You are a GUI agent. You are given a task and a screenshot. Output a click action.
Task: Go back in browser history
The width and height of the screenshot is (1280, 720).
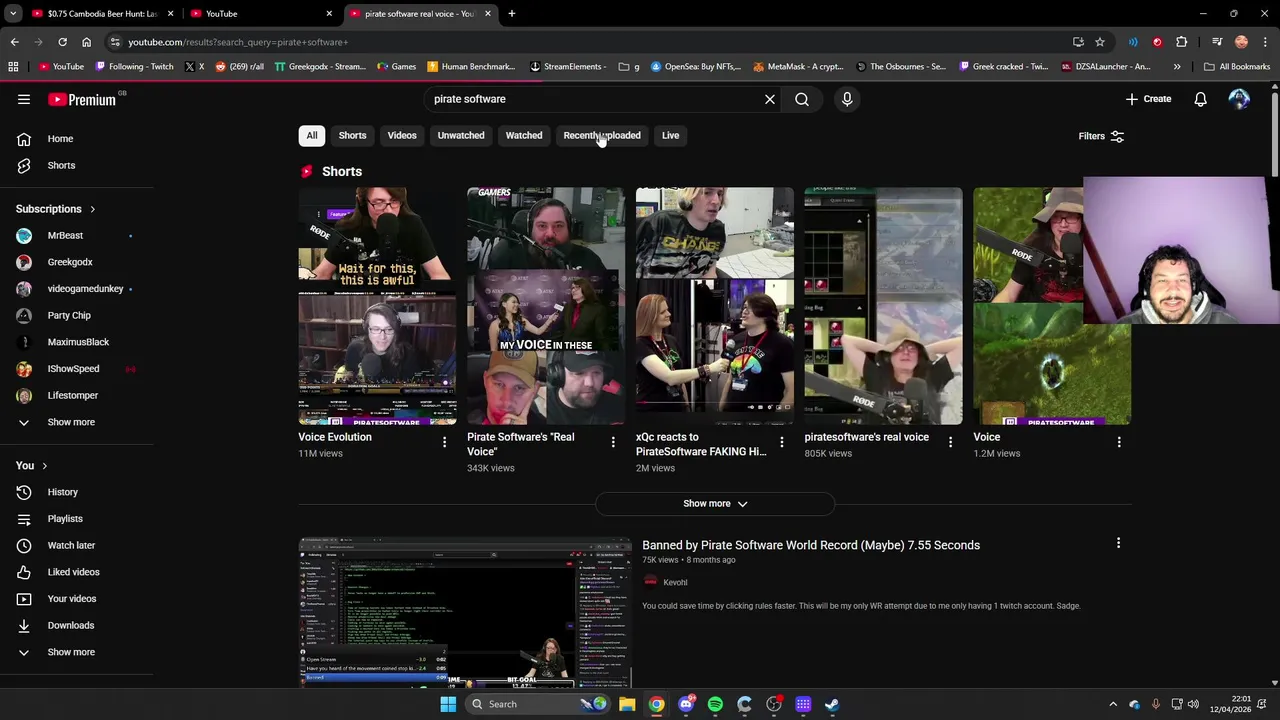[14, 42]
